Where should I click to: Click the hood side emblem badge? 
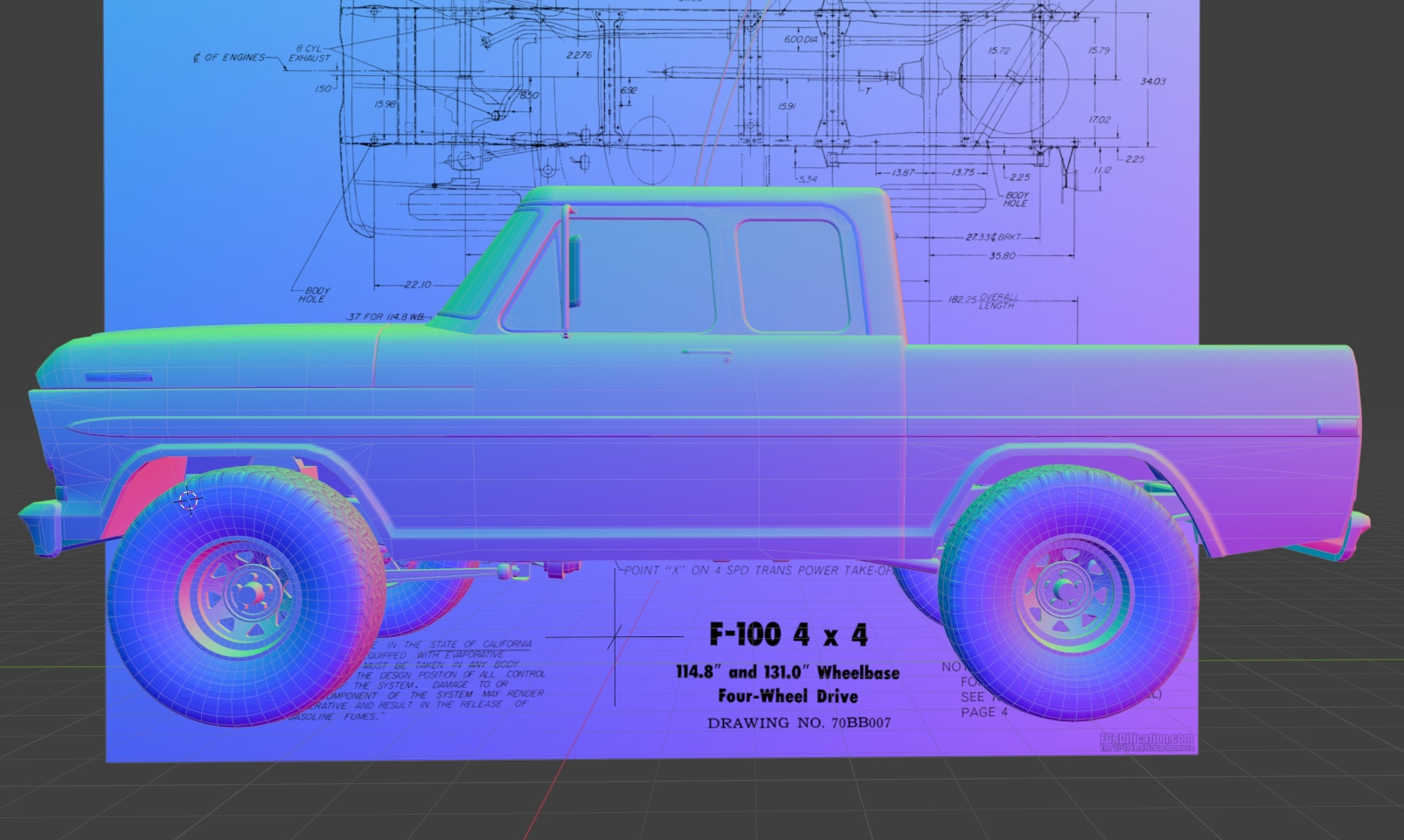tap(118, 378)
